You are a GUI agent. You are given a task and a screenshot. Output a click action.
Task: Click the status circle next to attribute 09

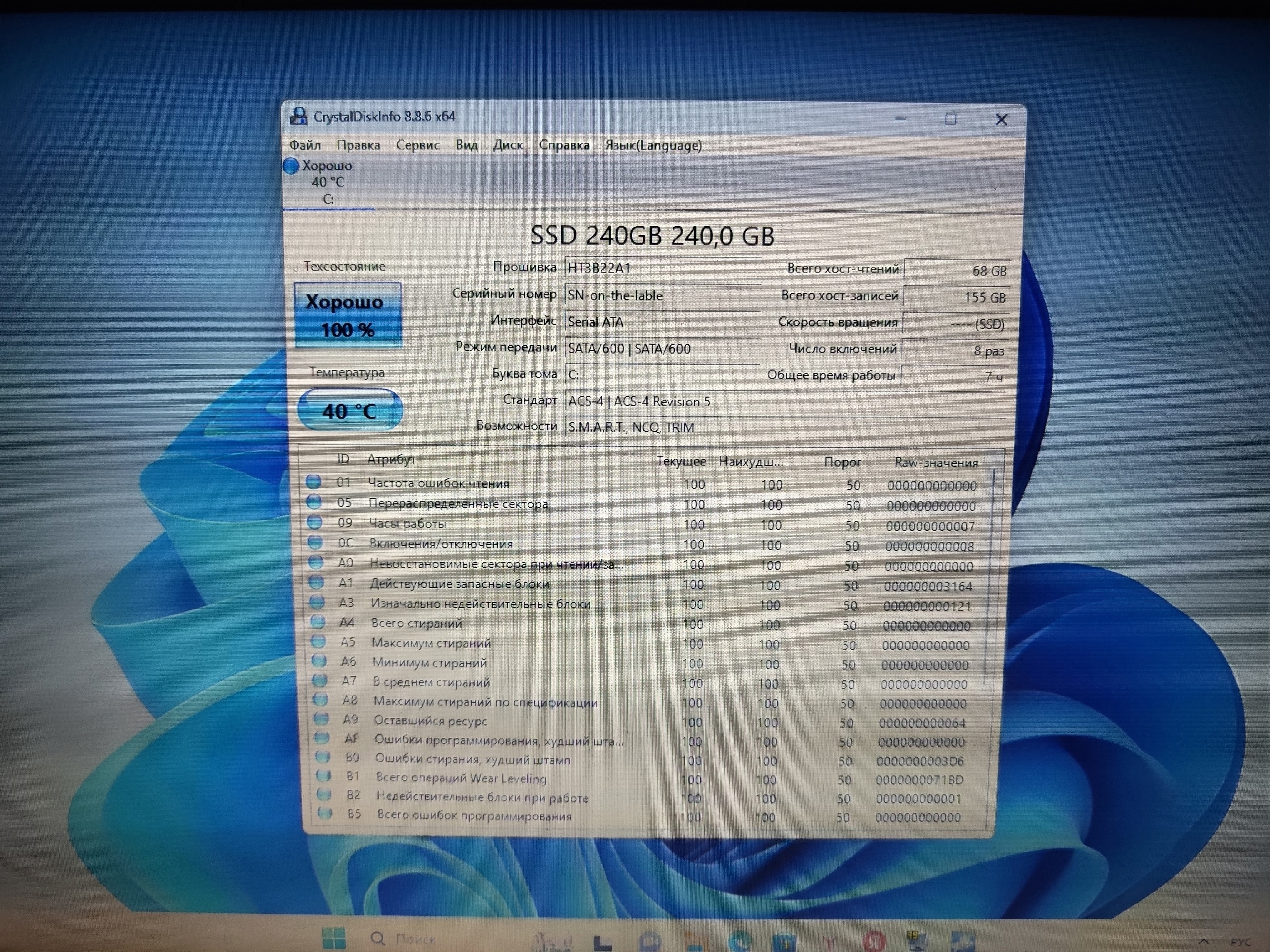pos(314,522)
